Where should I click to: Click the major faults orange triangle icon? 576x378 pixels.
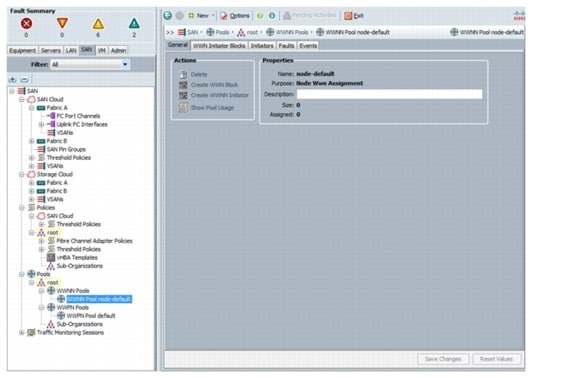62,23
